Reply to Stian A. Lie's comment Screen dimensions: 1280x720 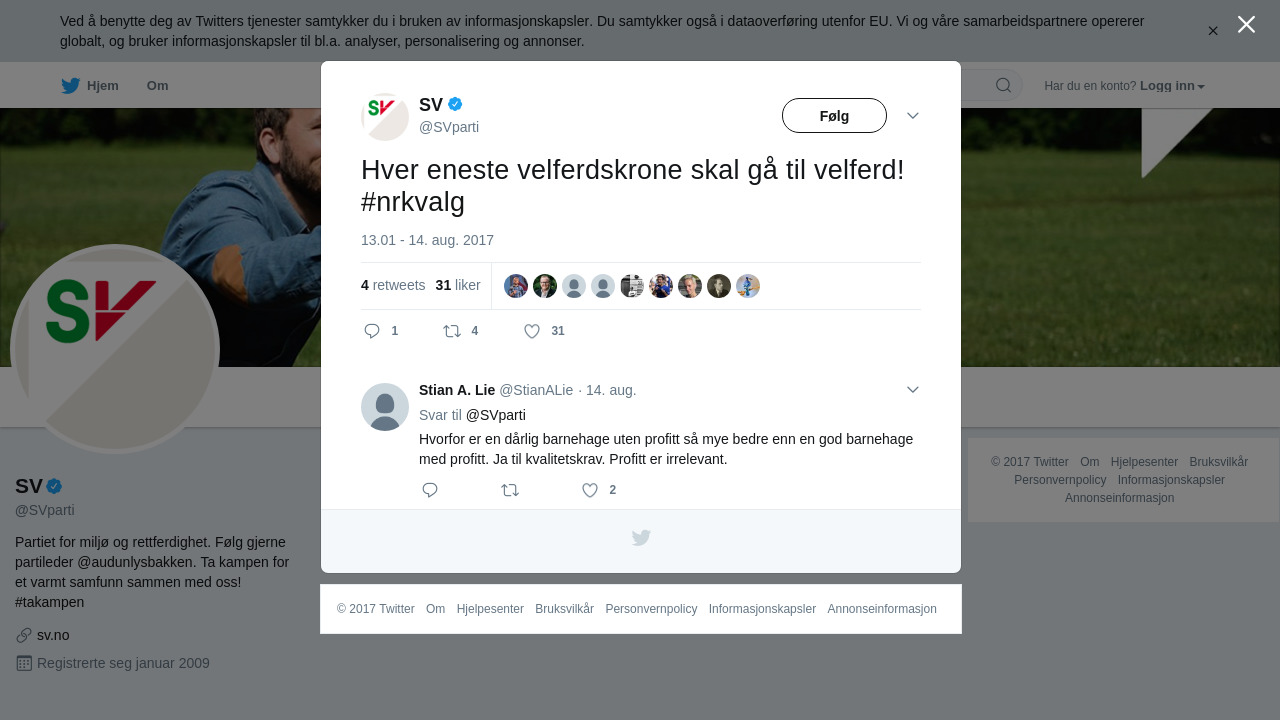point(430,490)
